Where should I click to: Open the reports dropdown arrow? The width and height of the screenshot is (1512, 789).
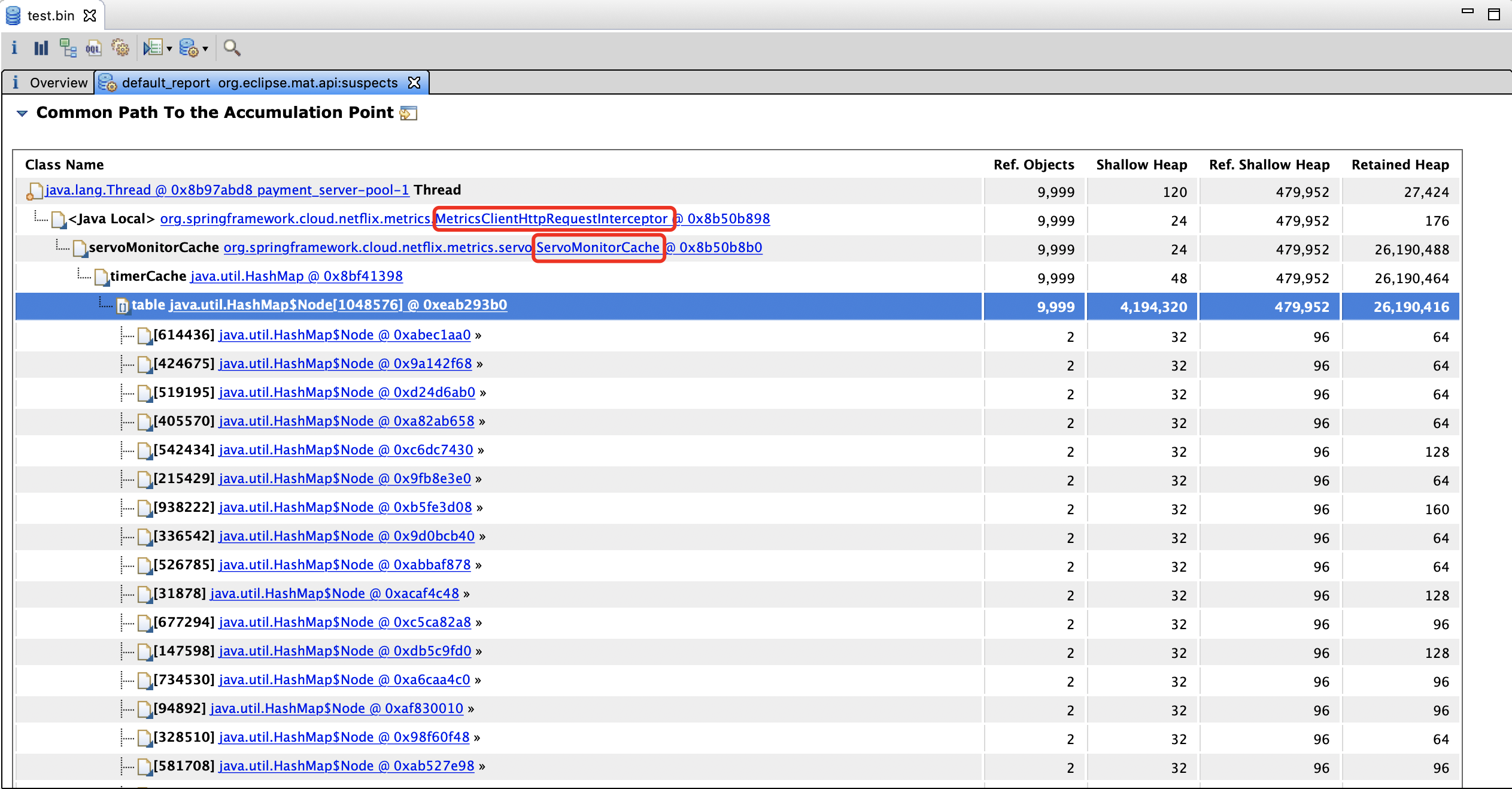coord(205,49)
